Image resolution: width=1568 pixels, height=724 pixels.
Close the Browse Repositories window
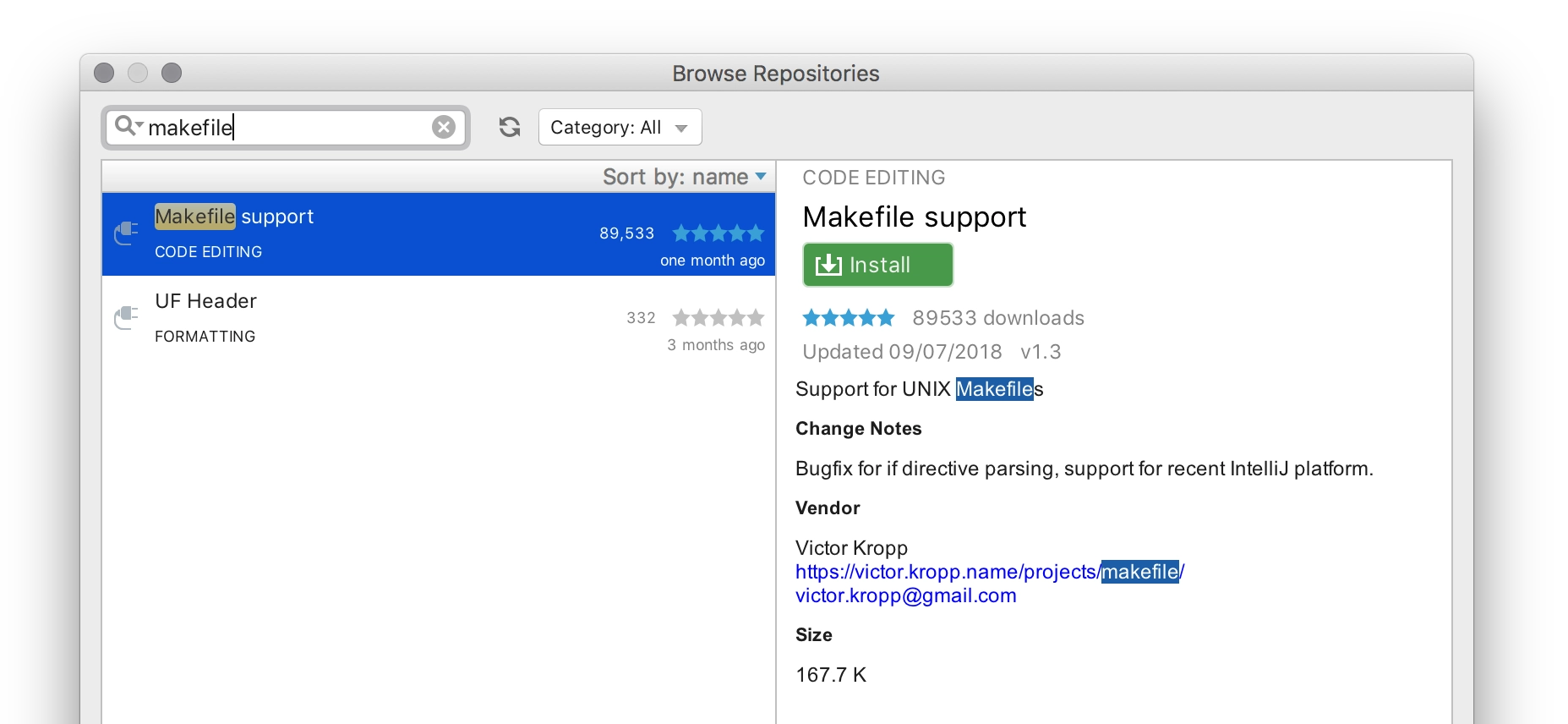[104, 73]
